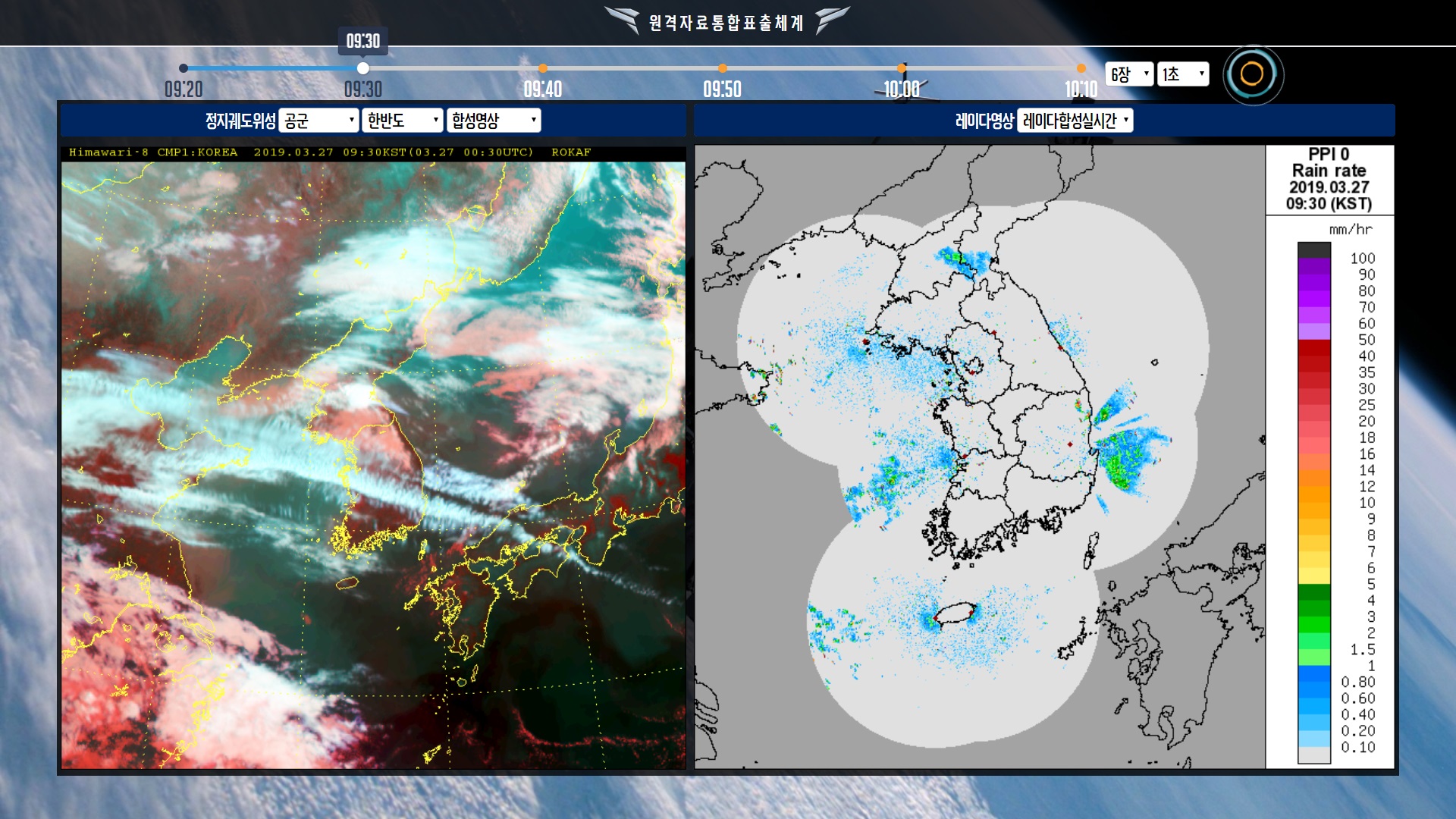Click the 09:30 tooltip label above timeline
The image size is (1456, 819).
[x=363, y=41]
